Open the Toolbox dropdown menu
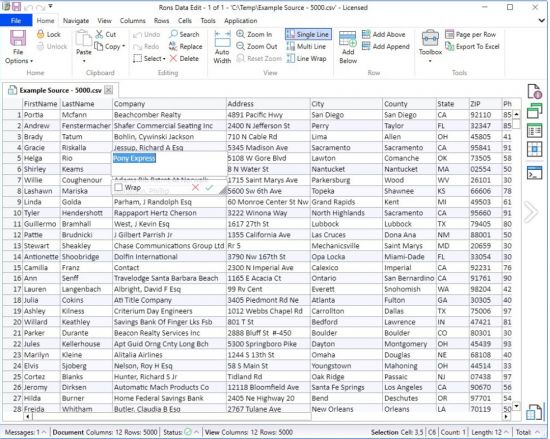Viewport: 550px width, 439px height. coord(430,47)
